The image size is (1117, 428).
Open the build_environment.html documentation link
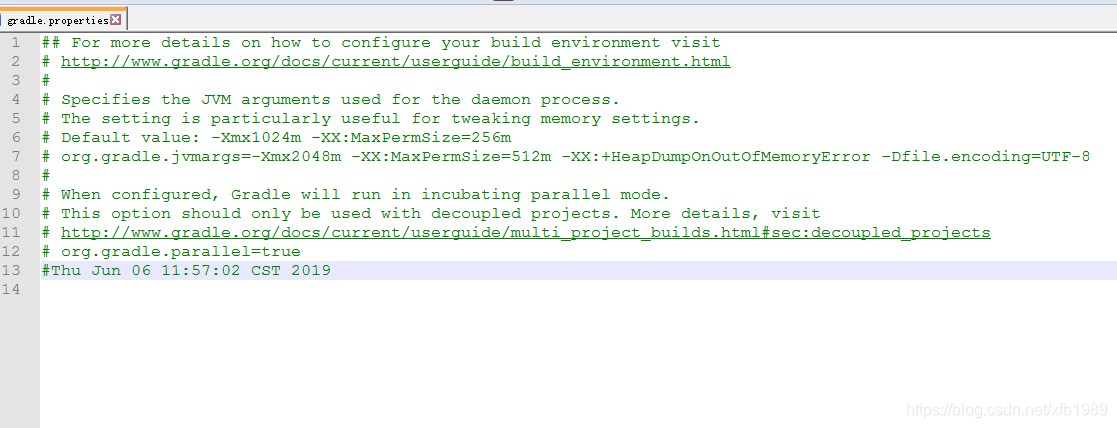395,61
